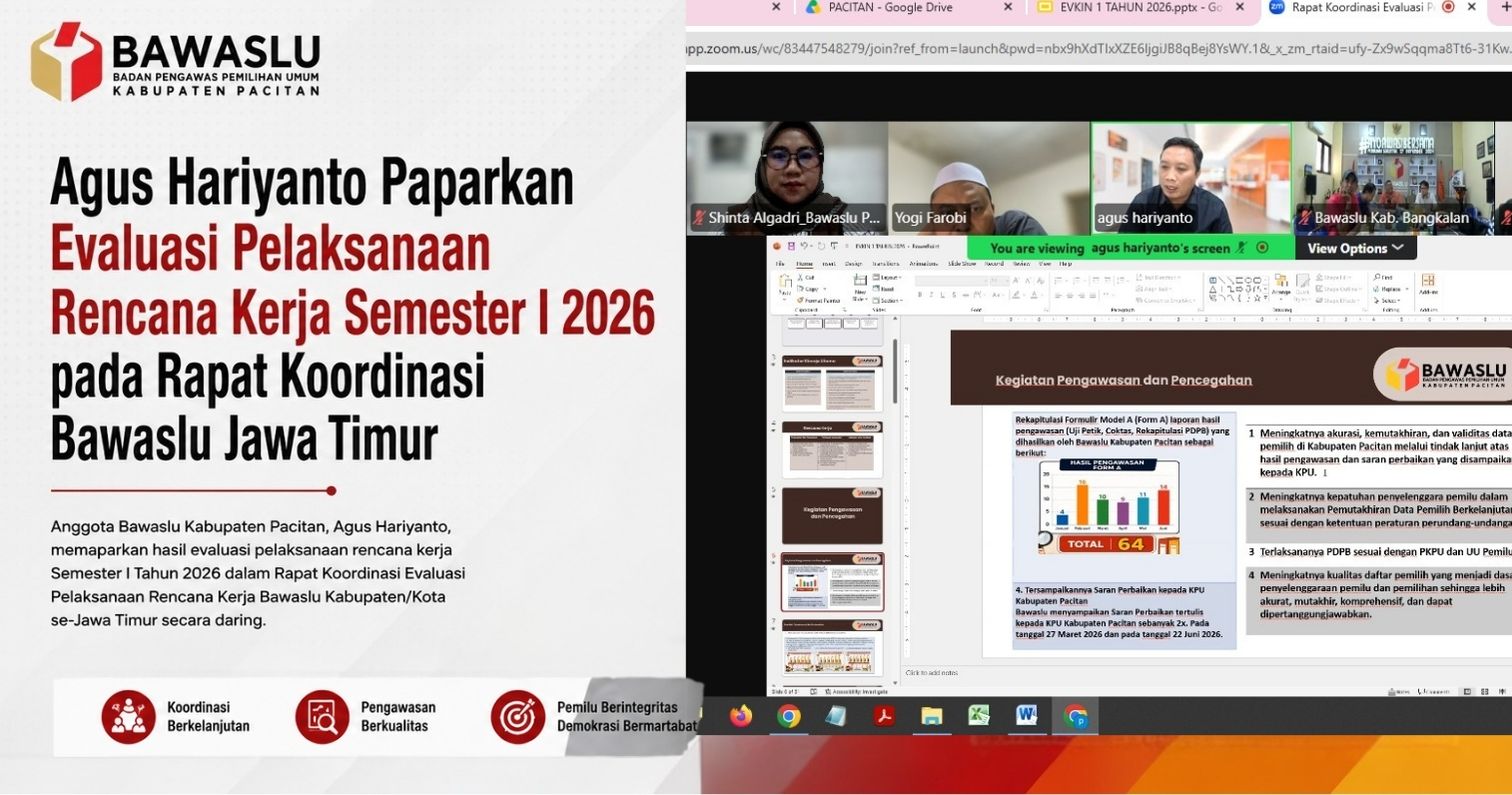Select agus hariyanto participant video tile
The height and width of the screenshot is (795, 1512).
tap(1191, 179)
